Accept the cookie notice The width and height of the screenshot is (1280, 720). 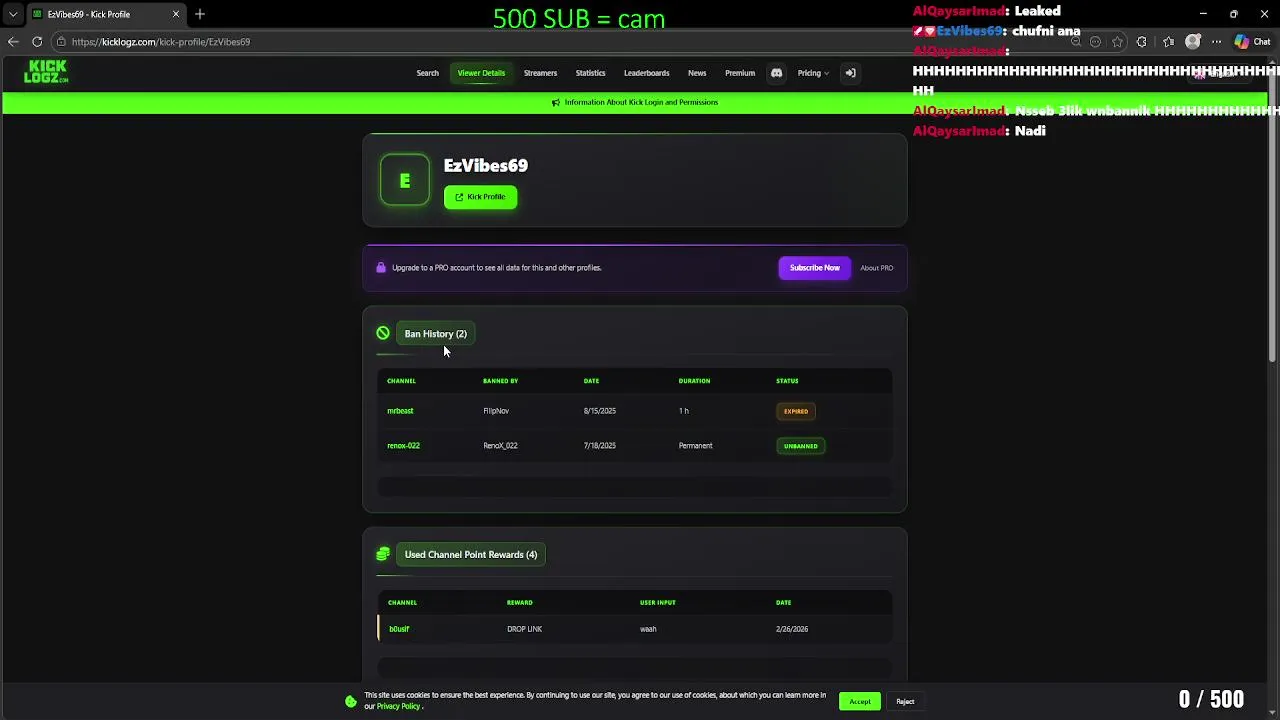860,702
